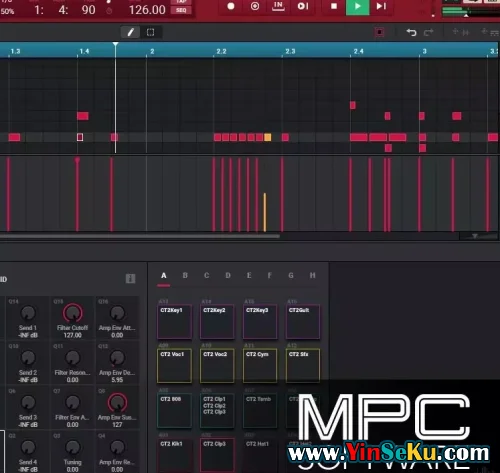Click the bar value 1 in position
500x473 pixels.
pyautogui.click(x=38, y=10)
